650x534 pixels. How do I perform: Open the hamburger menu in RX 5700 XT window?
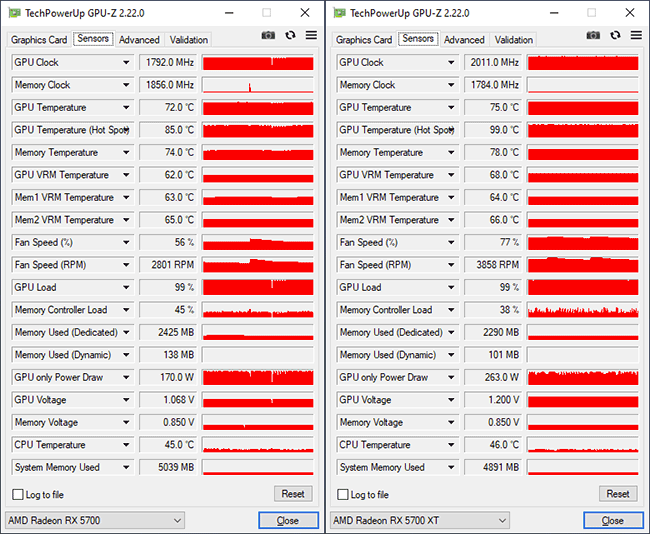pos(637,35)
